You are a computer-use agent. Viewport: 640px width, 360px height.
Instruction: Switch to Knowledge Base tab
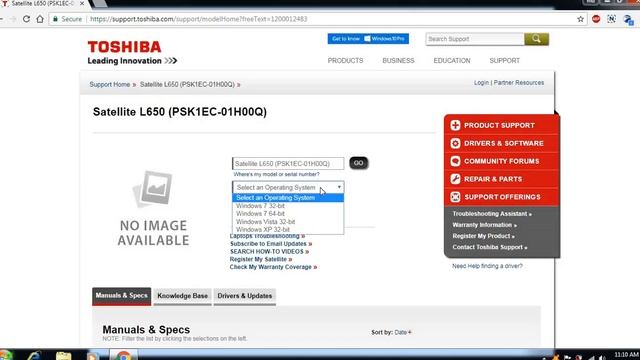click(182, 296)
